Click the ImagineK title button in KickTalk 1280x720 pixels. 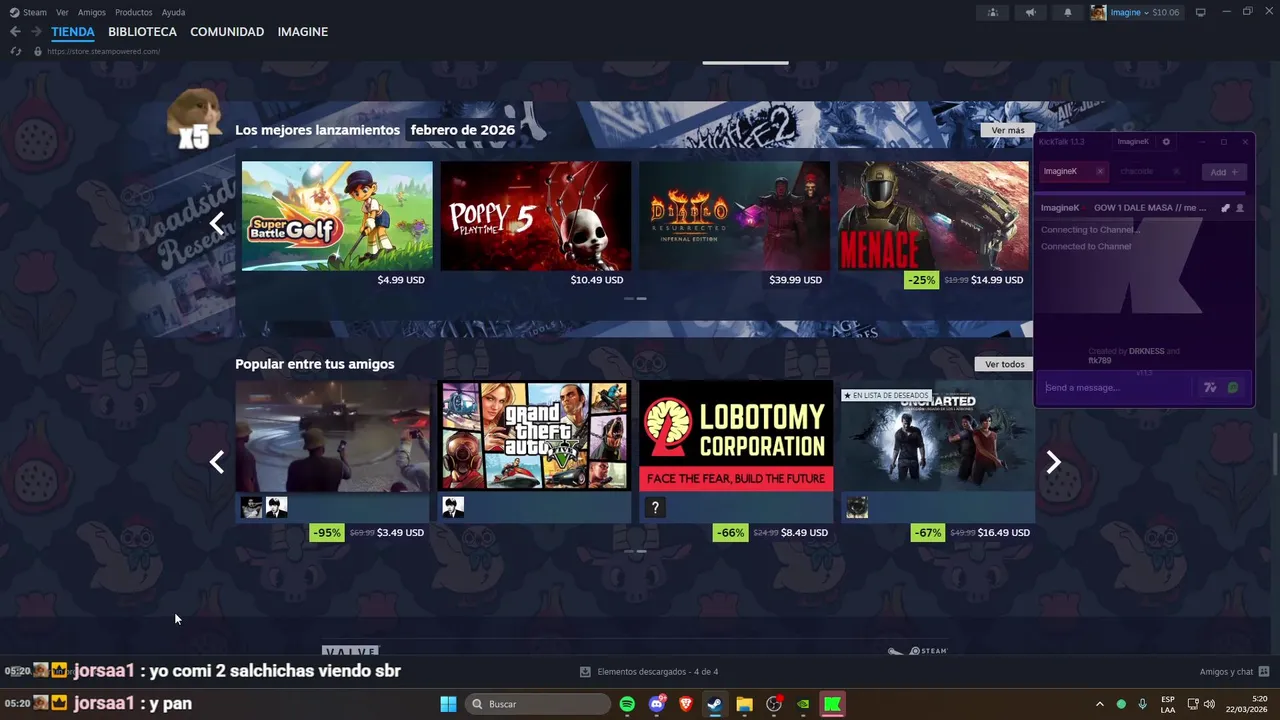pyautogui.click(x=1133, y=142)
